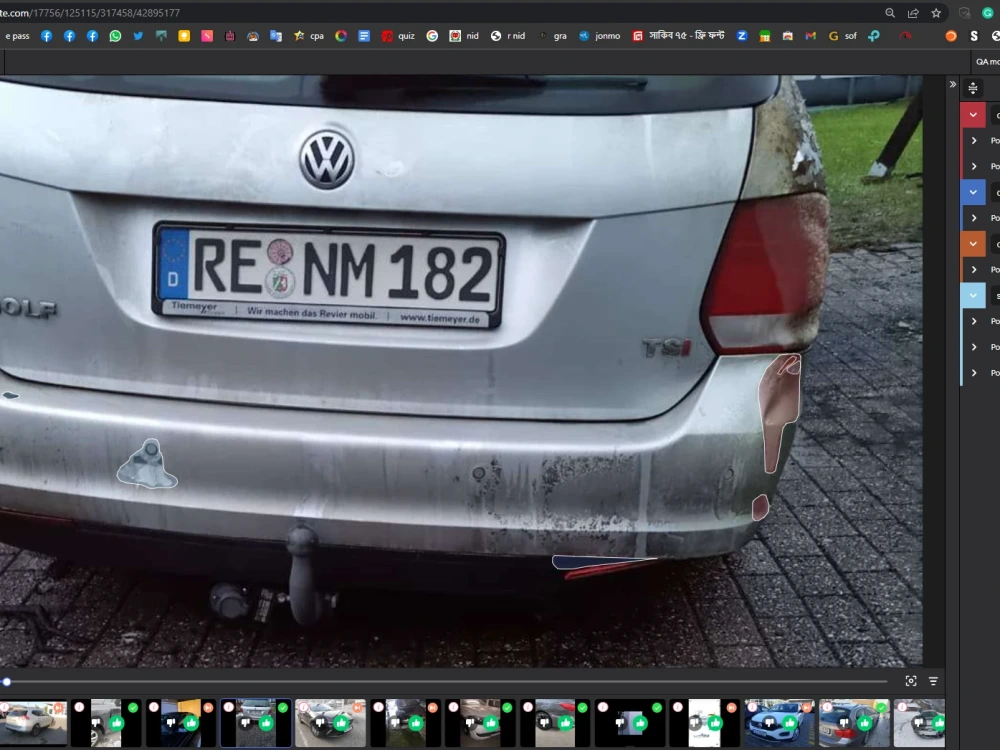
Task: Open the Bengali 'সাকিব ৭৫' font bookmark
Action: coord(679,36)
